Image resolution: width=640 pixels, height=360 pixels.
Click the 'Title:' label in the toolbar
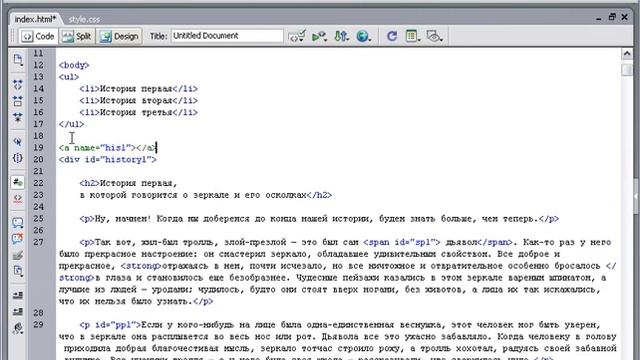pos(158,36)
